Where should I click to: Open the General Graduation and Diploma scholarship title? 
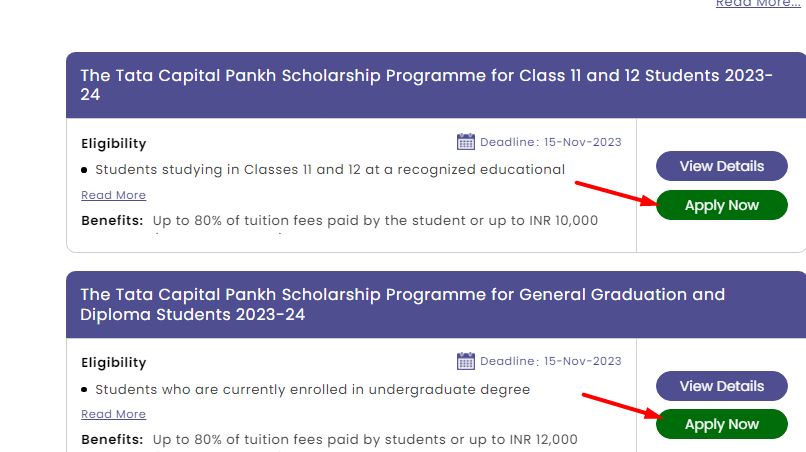click(402, 304)
